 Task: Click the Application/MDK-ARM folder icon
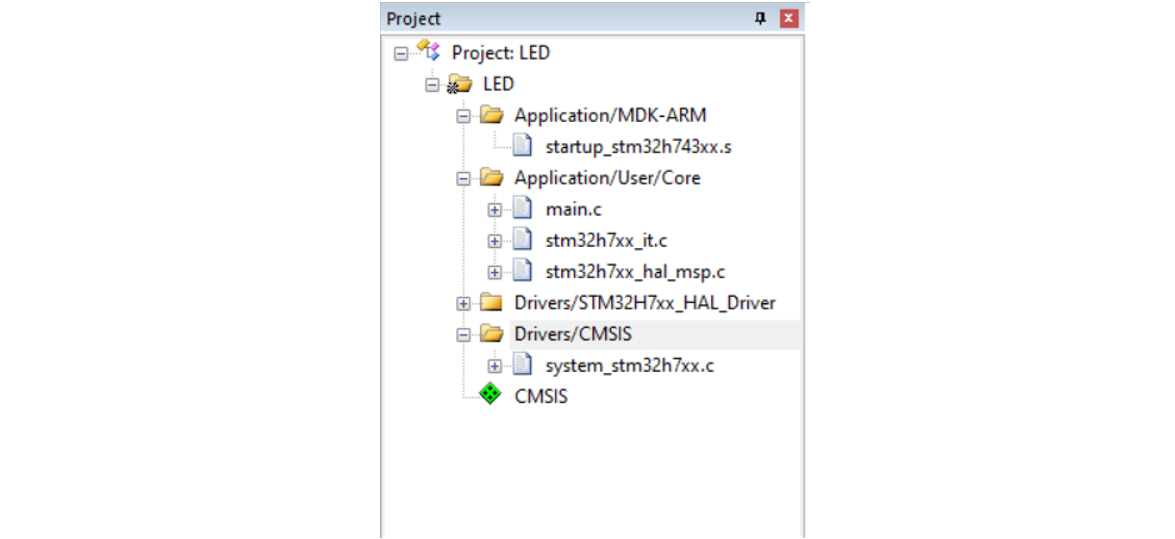pyautogui.click(x=492, y=115)
